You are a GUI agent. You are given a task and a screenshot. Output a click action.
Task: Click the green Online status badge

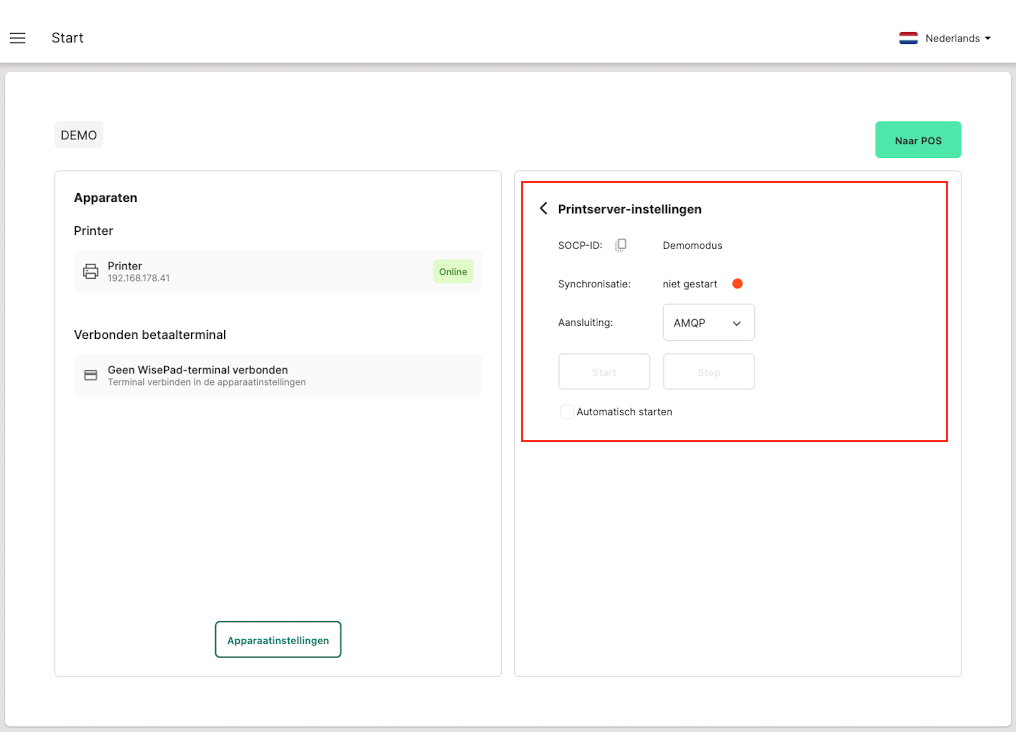(453, 272)
